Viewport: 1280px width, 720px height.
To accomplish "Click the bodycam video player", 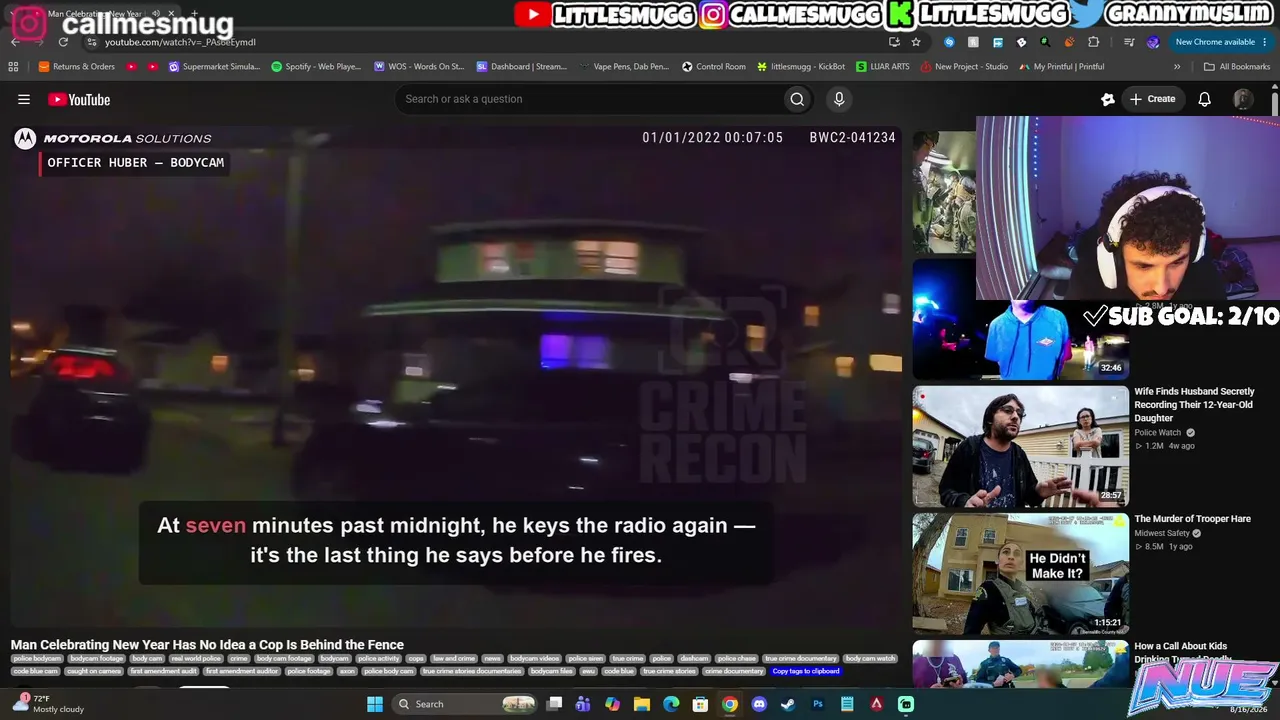I will [456, 376].
